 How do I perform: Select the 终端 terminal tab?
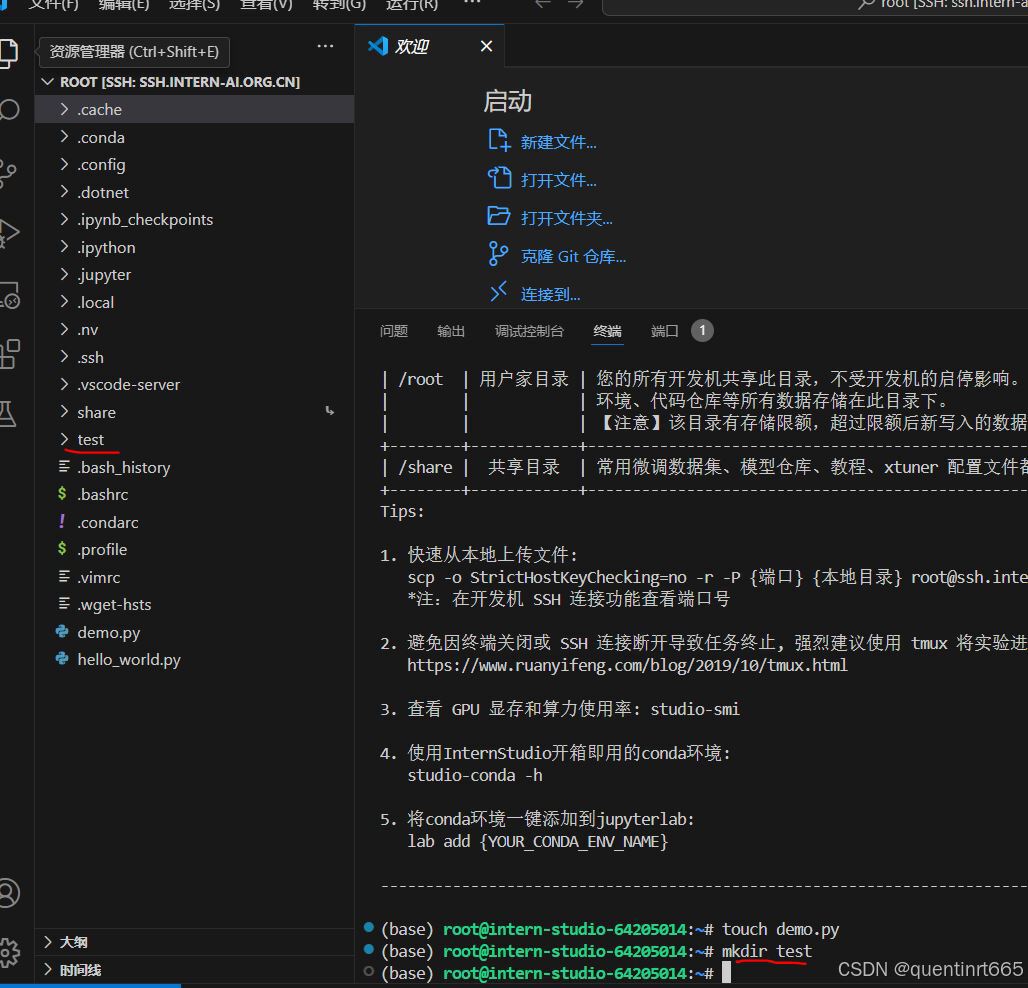coord(607,331)
